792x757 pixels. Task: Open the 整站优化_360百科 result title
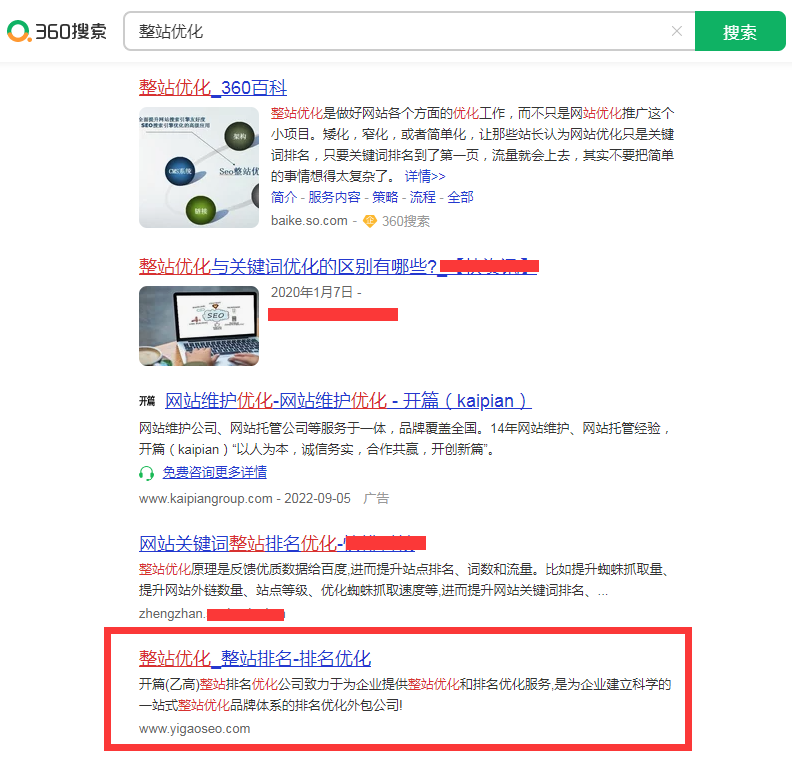(213, 87)
